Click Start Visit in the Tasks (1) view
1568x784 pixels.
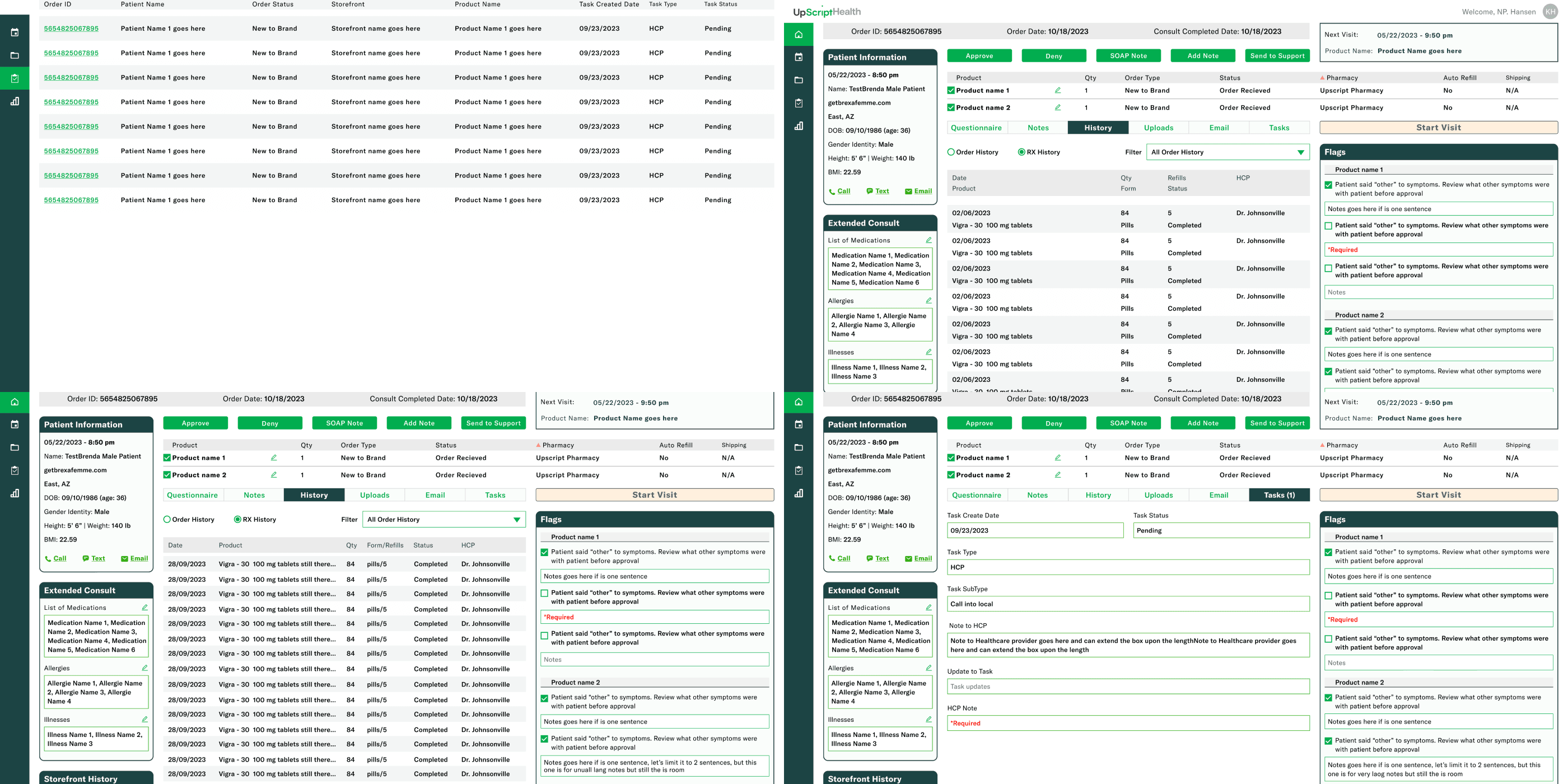[x=1438, y=495]
